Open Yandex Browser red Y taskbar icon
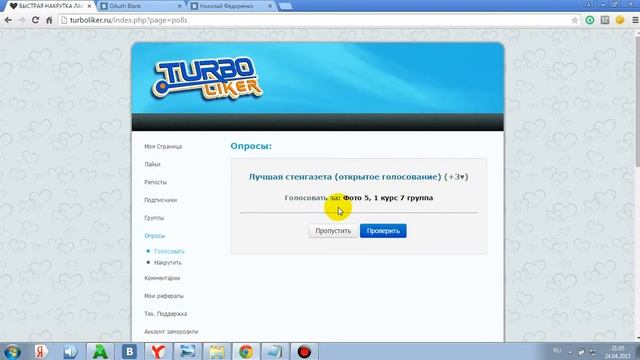This screenshot has width=640, height=360. pyautogui.click(x=158, y=351)
